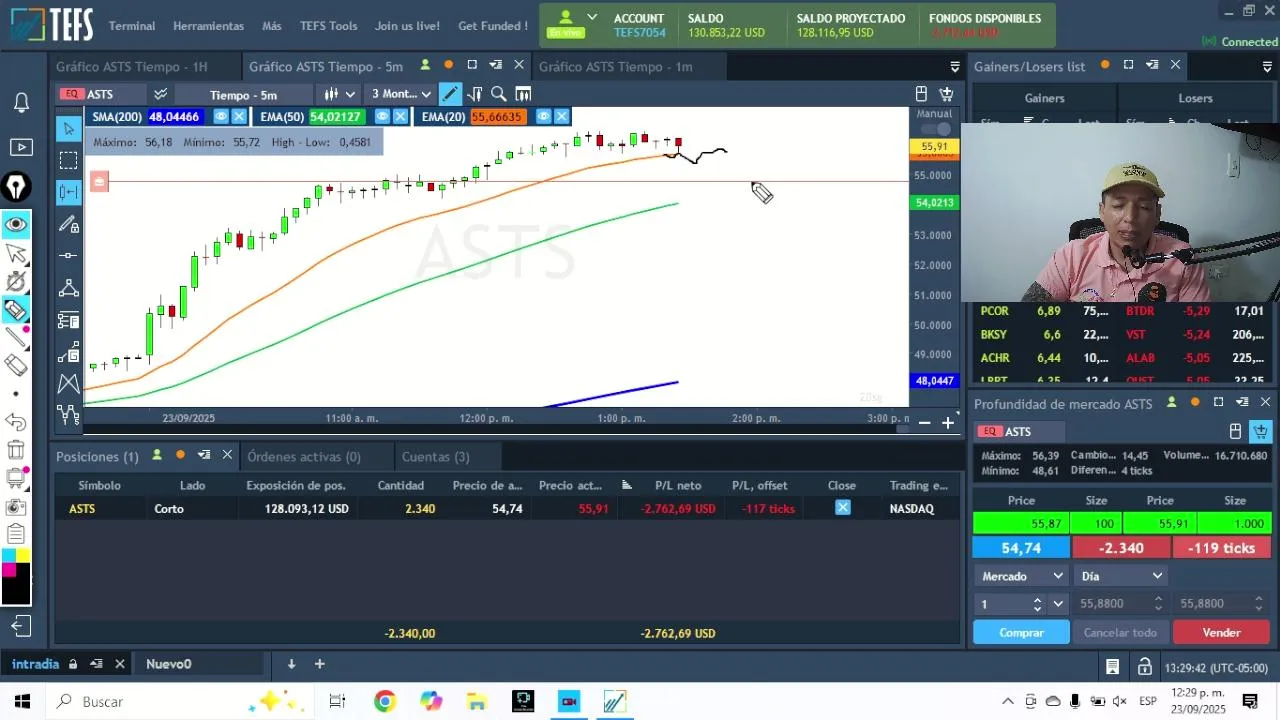This screenshot has width=1280, height=720.
Task: Toggle the Manual scale switch
Action: pyautogui.click(x=936, y=129)
